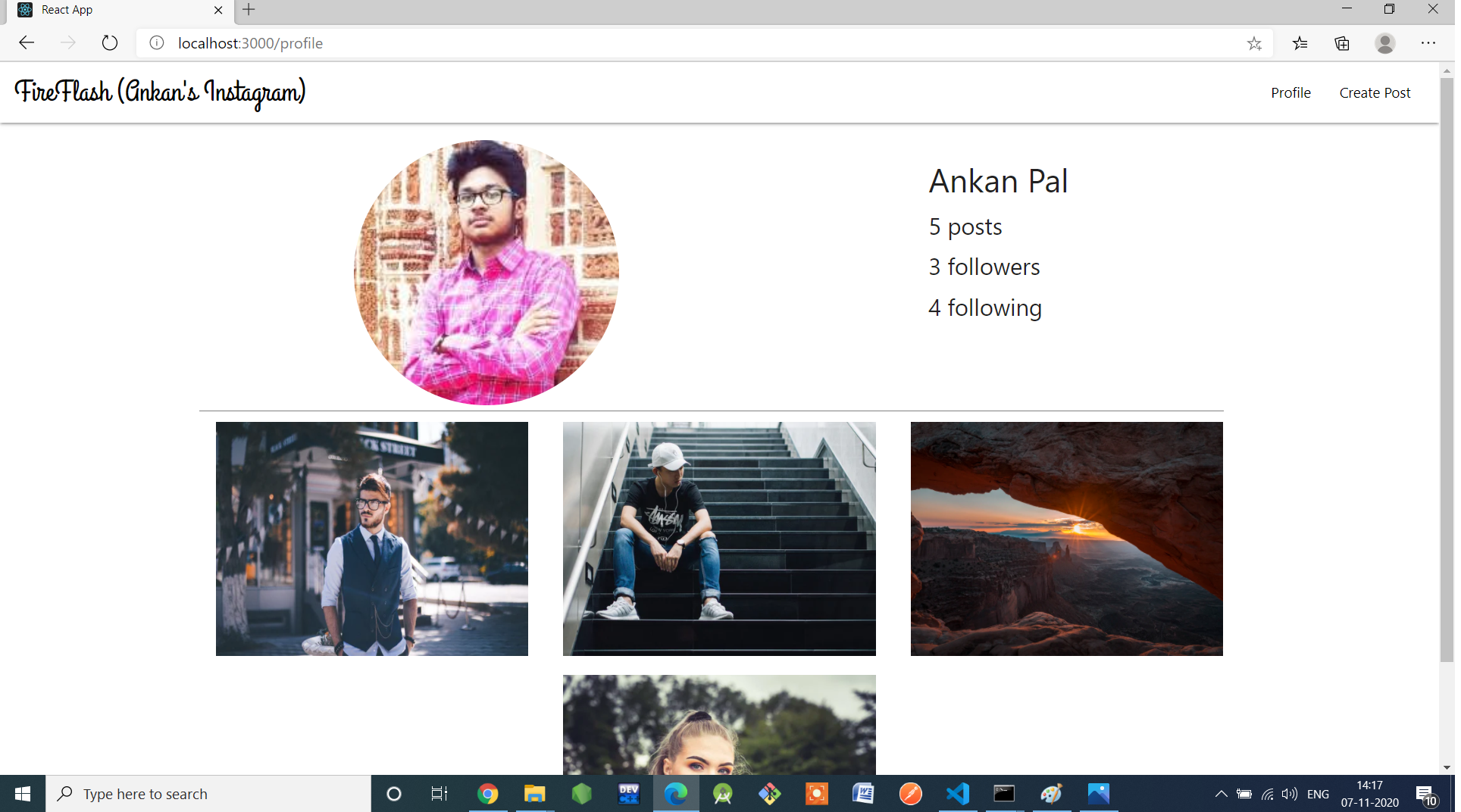The image size is (1461, 812).
Task: Open the Git taskbar icon
Action: point(770,794)
